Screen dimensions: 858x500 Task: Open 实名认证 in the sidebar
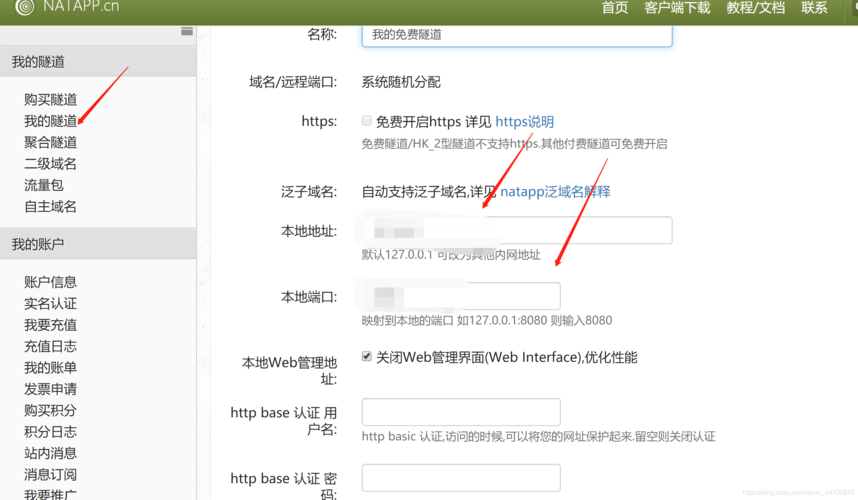pyautogui.click(x=50, y=304)
